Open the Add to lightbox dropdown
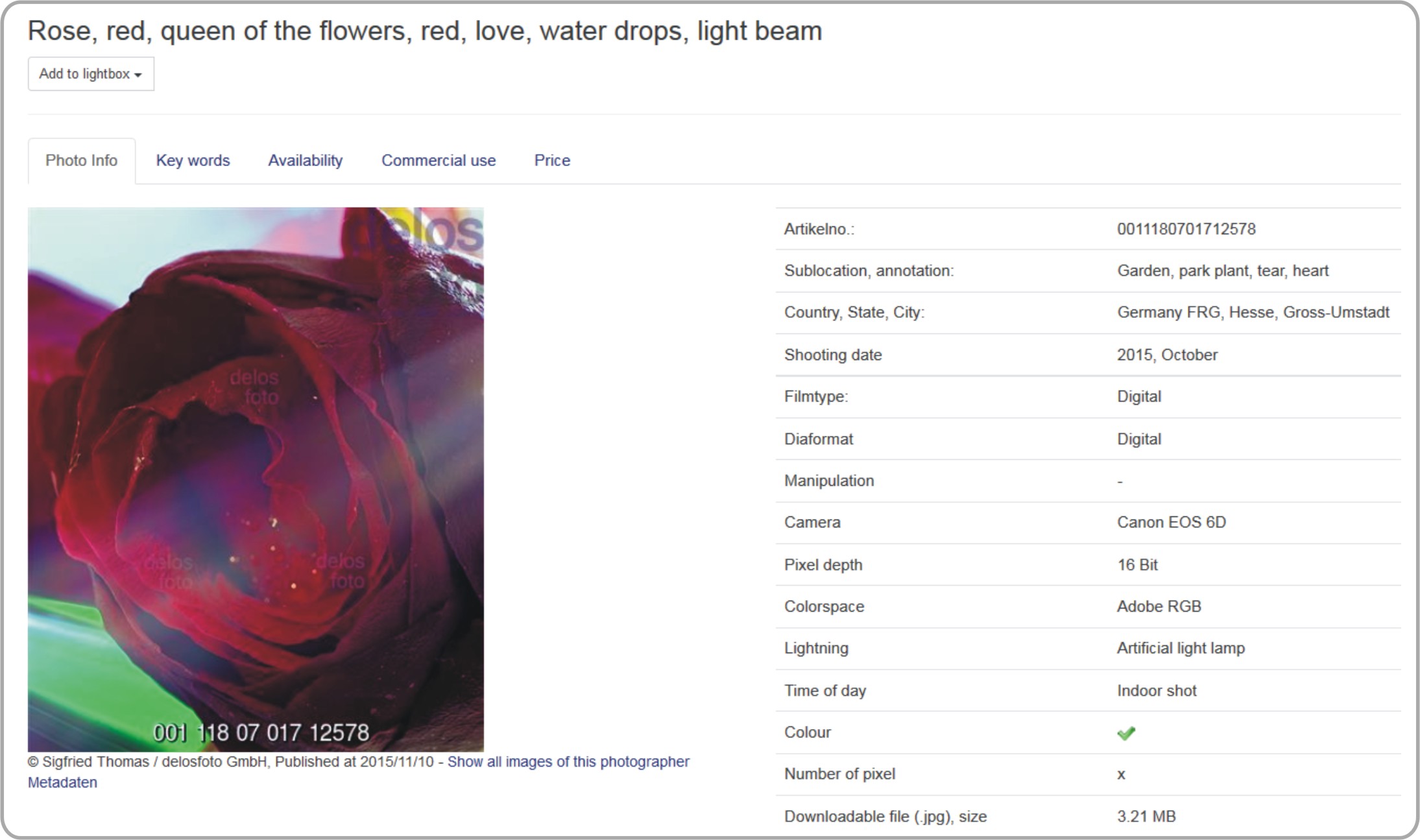The image size is (1420, 840). pyautogui.click(x=91, y=74)
